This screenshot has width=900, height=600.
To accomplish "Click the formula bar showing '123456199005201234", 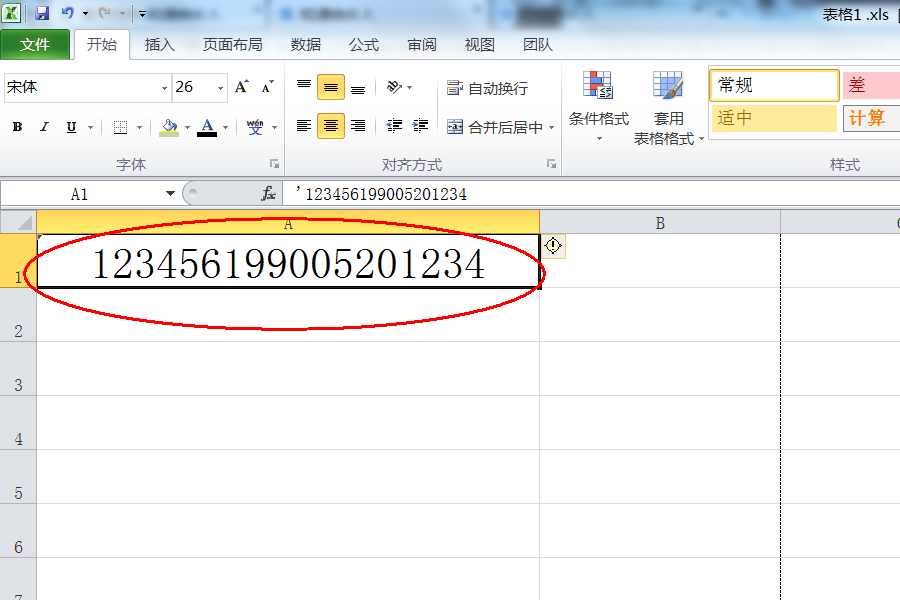I will click(x=591, y=194).
